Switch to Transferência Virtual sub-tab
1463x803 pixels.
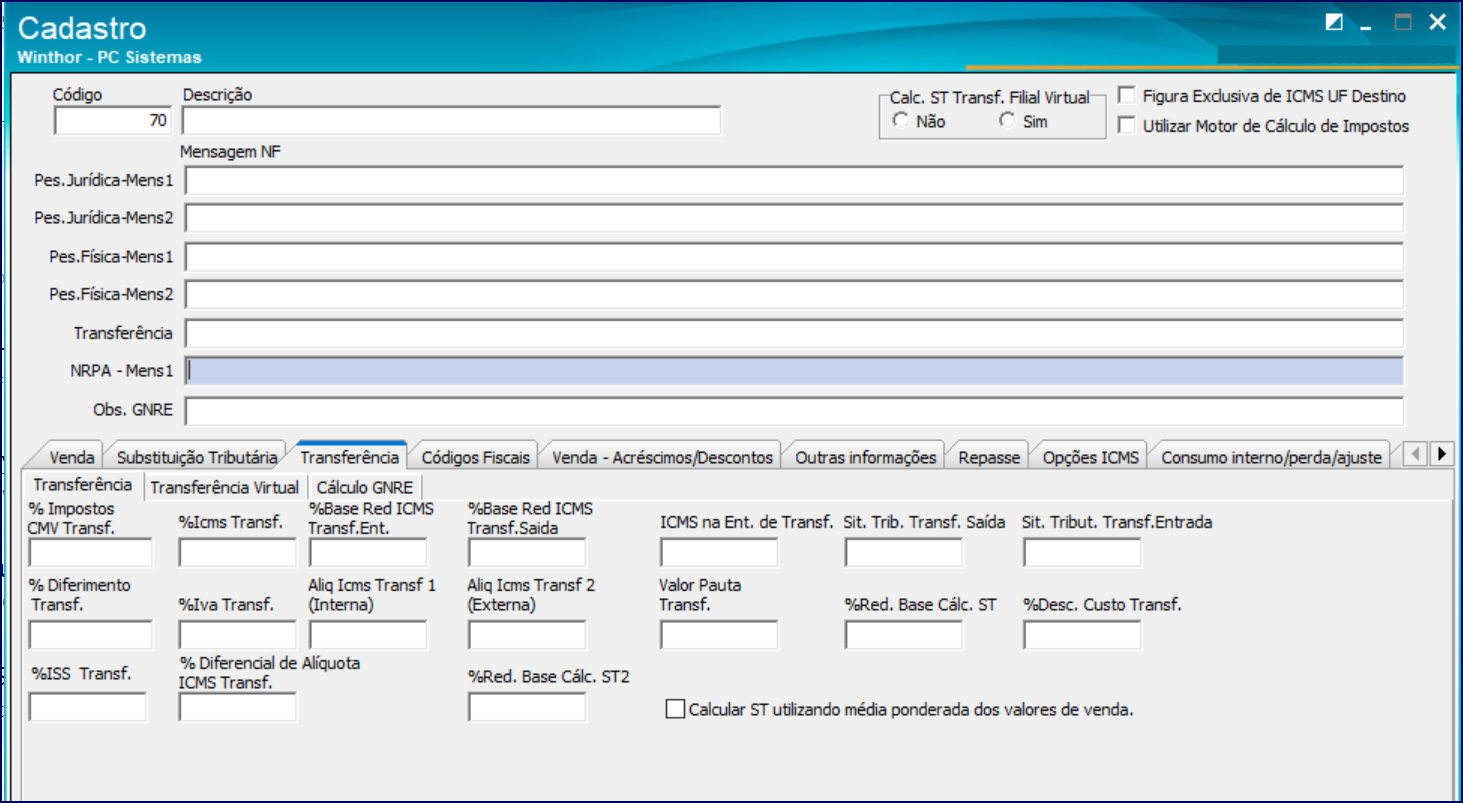[224, 487]
